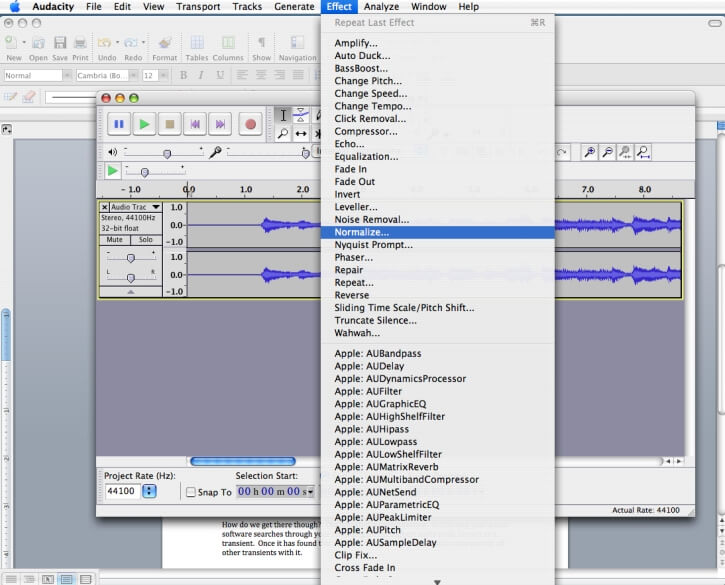Click the Stop button
This screenshot has height=585, width=725.
(170, 124)
